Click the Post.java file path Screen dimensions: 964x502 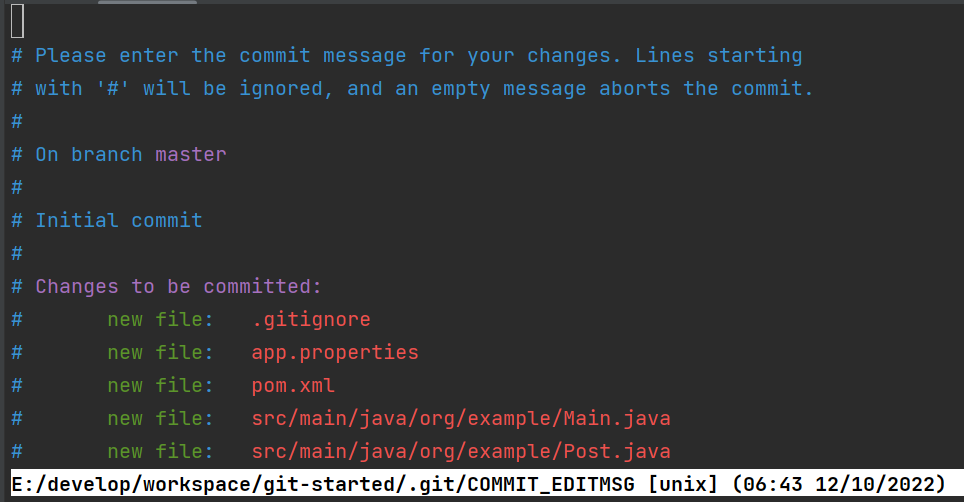pyautogui.click(x=461, y=452)
